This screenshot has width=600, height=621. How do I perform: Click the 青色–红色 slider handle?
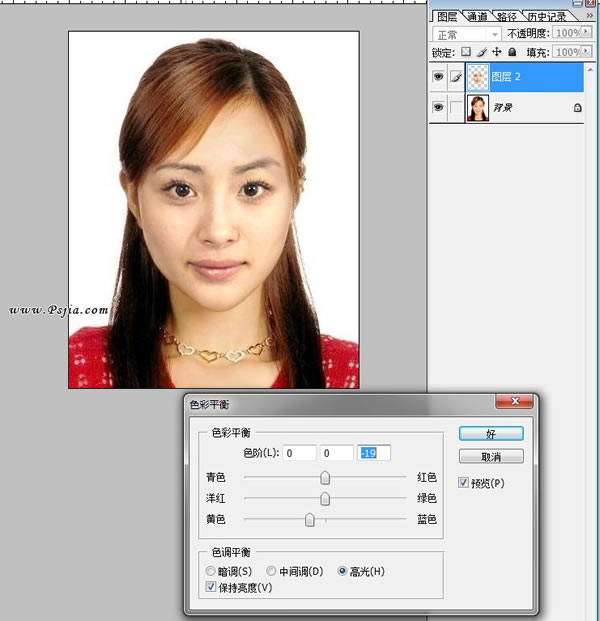point(325,477)
